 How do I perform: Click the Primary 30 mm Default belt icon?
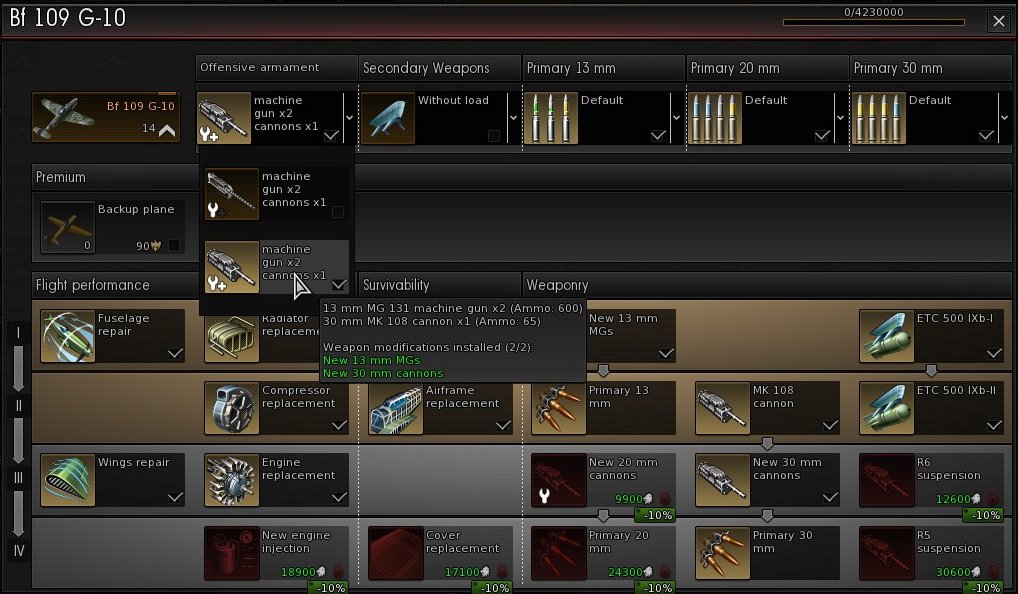tap(878, 118)
